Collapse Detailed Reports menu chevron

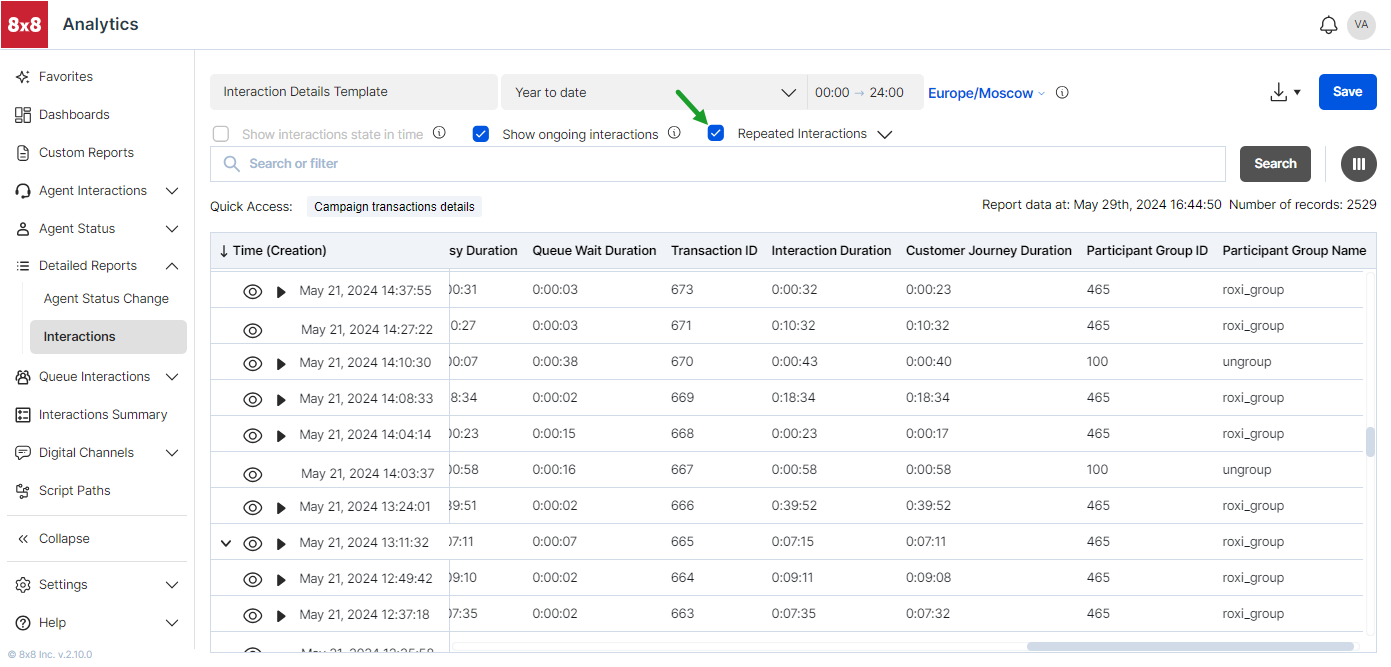172,266
